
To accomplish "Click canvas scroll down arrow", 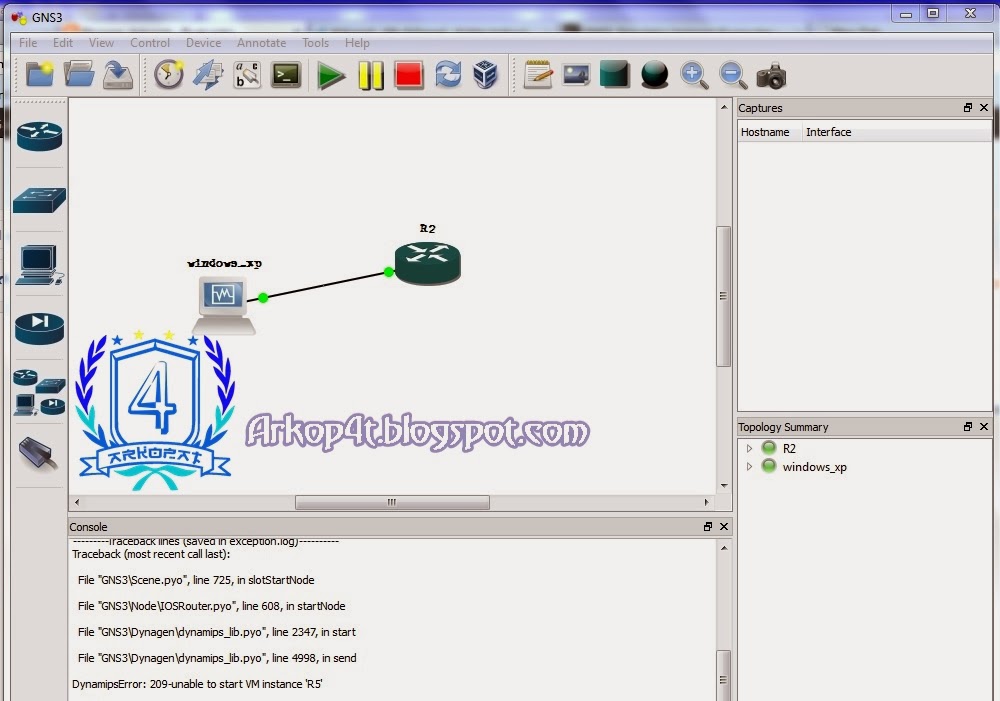I will tap(724, 485).
